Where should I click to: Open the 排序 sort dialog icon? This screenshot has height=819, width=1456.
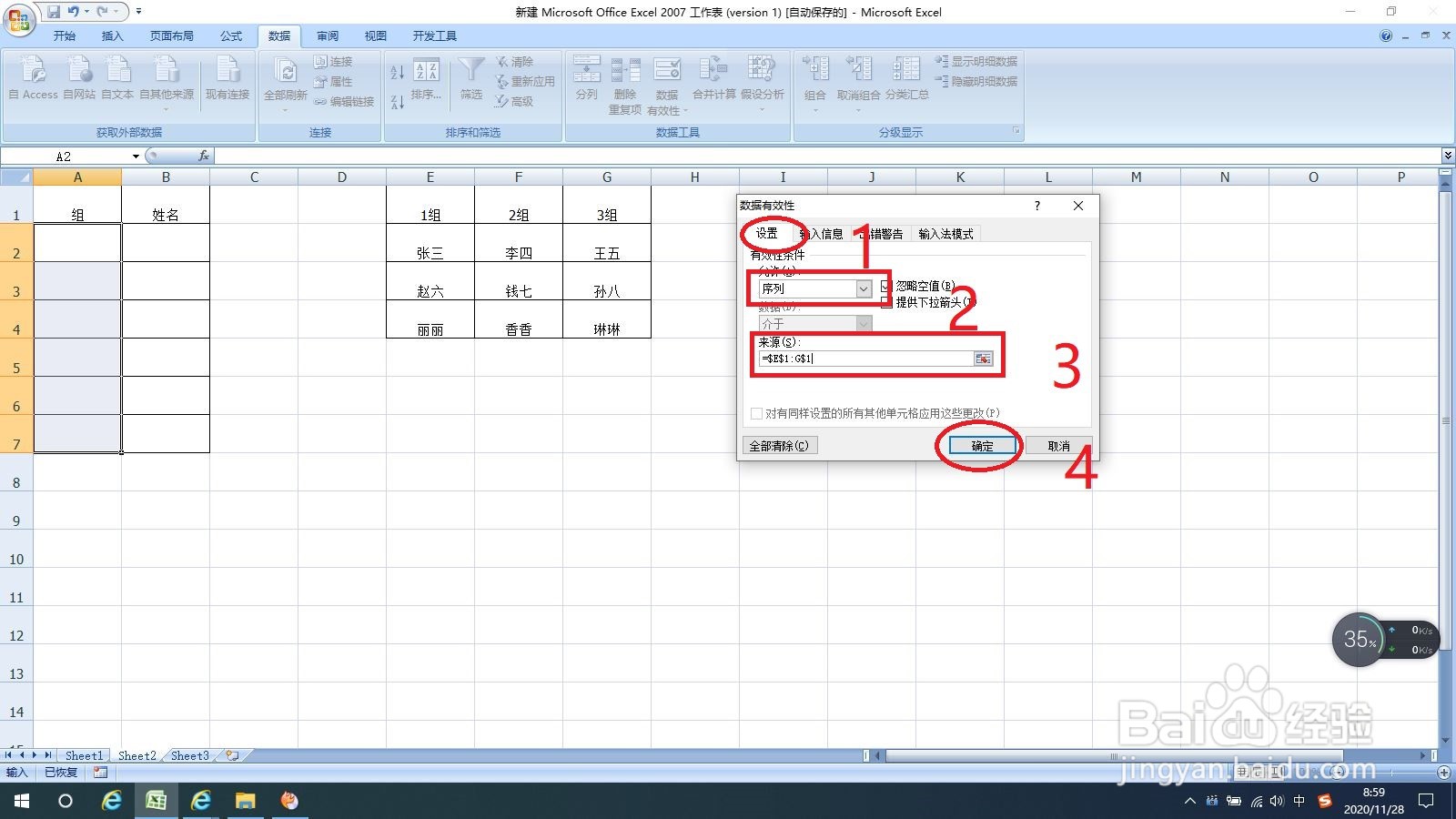click(426, 80)
